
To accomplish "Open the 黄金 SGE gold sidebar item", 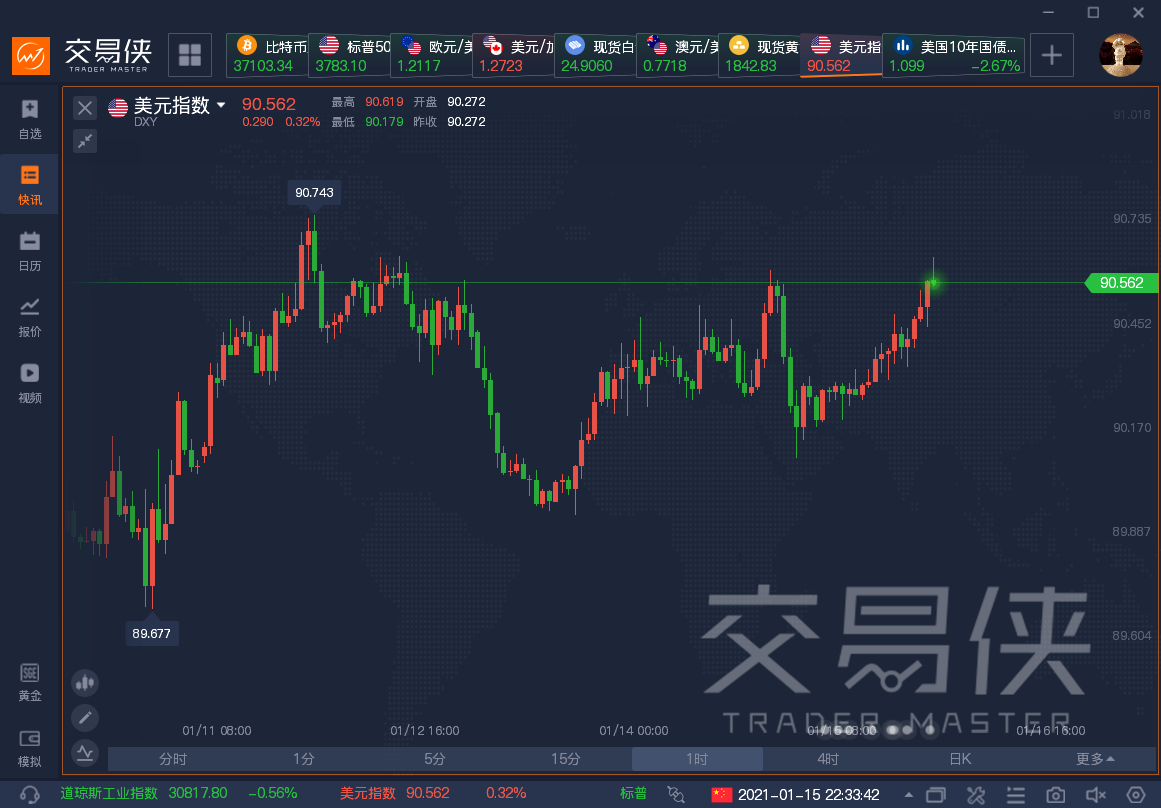I will point(30,681).
